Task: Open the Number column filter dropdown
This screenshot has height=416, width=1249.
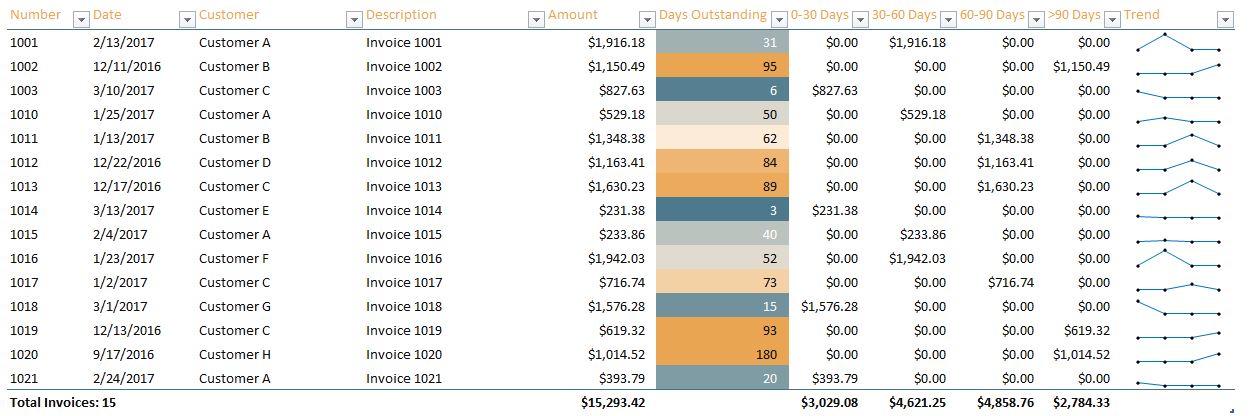Action: 81,18
